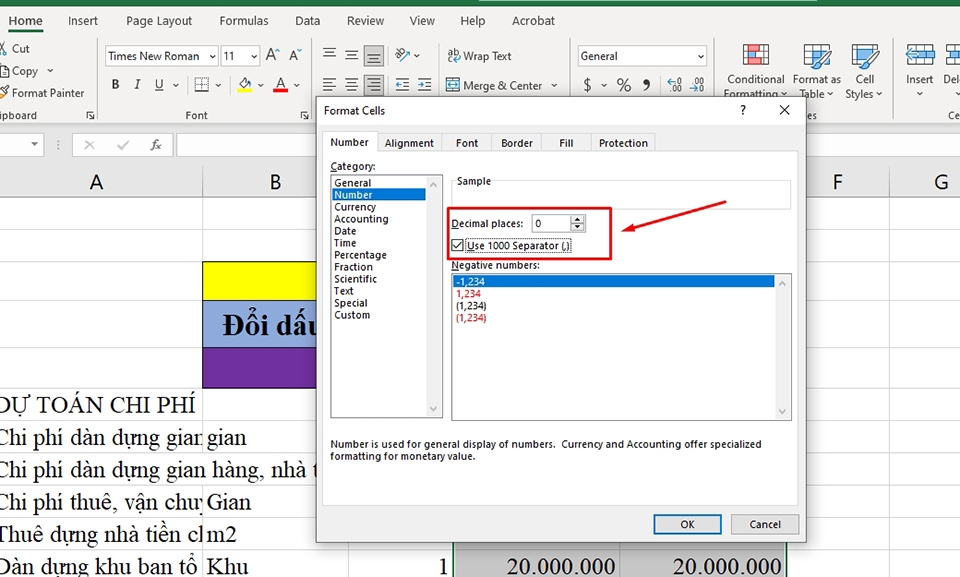Viewport: 960px width, 577px height.
Task: Open Format as Table gallery
Action: pyautogui.click(x=817, y=71)
